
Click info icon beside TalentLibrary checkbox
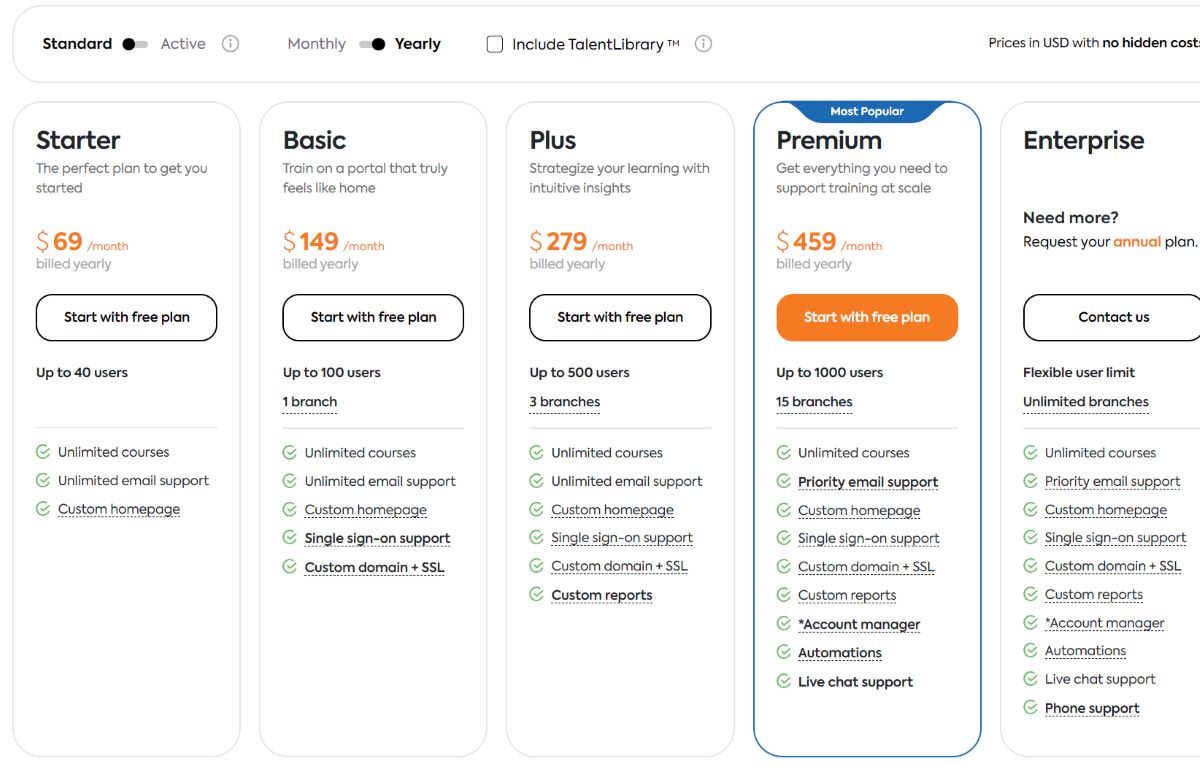pyautogui.click(x=703, y=44)
